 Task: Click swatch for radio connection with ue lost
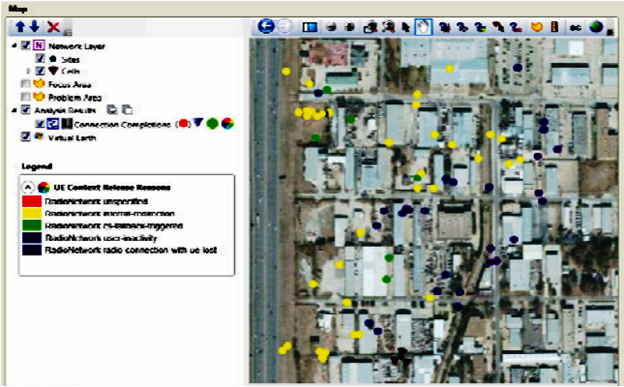coord(32,250)
